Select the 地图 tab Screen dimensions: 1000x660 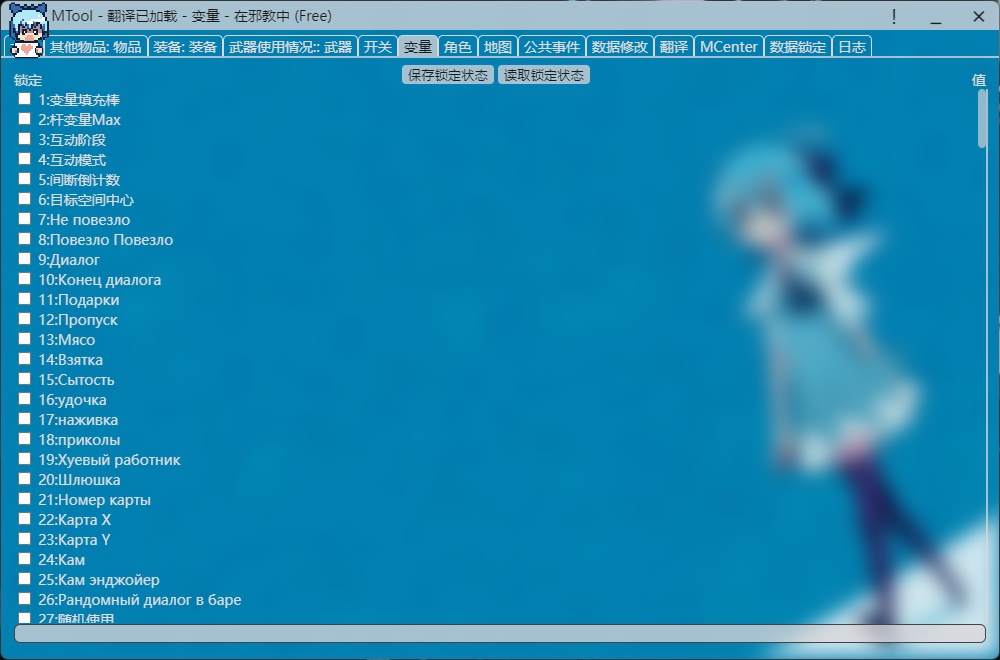point(497,45)
